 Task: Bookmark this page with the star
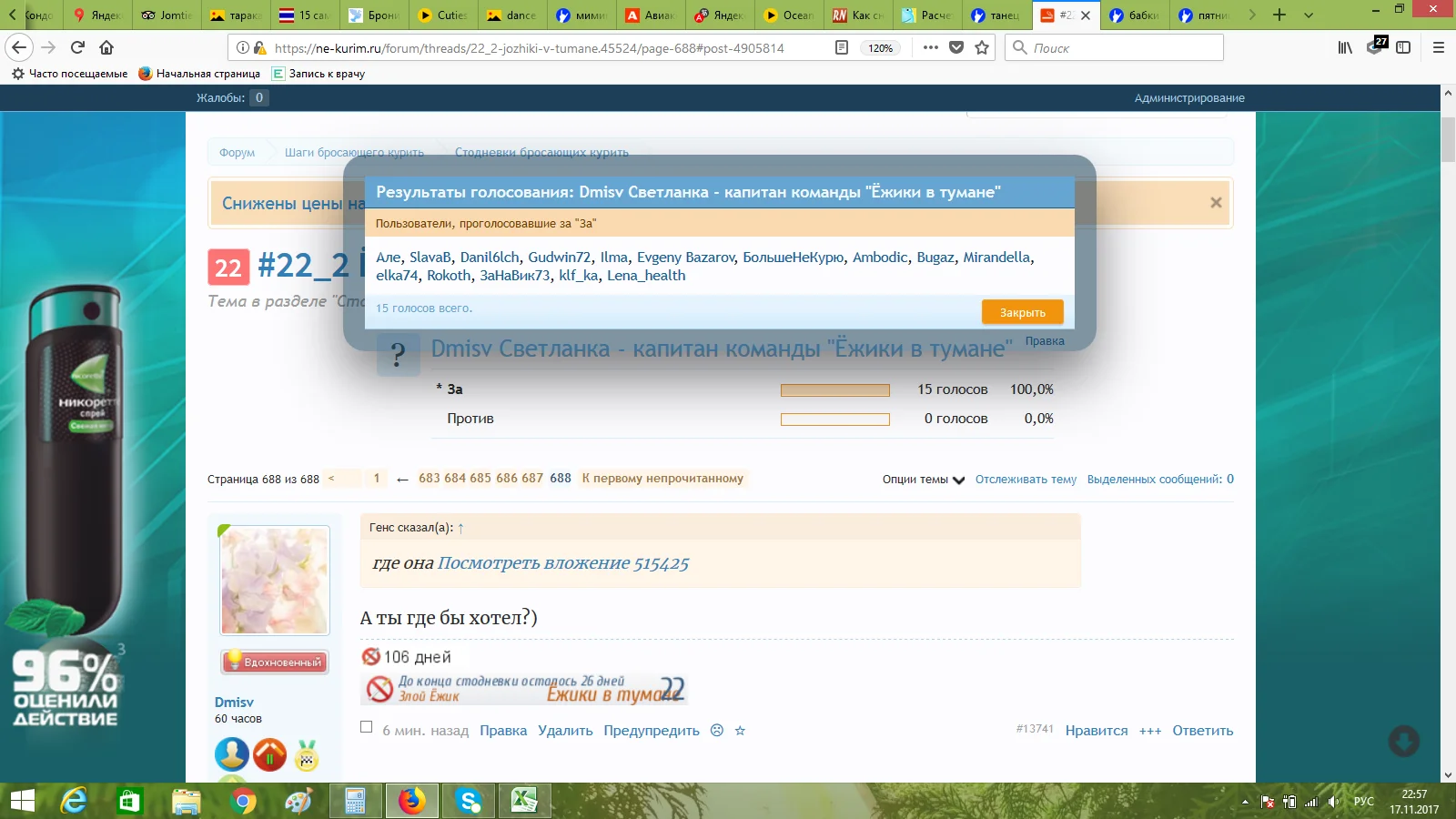click(982, 47)
